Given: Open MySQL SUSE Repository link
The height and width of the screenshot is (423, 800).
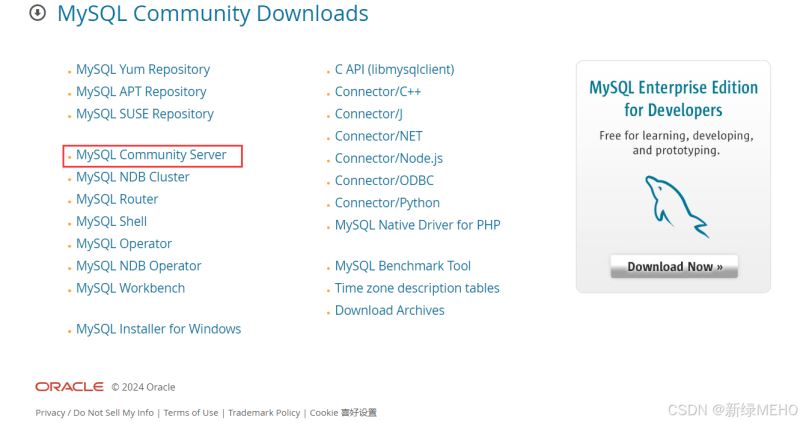Looking at the screenshot, I should 145,114.
